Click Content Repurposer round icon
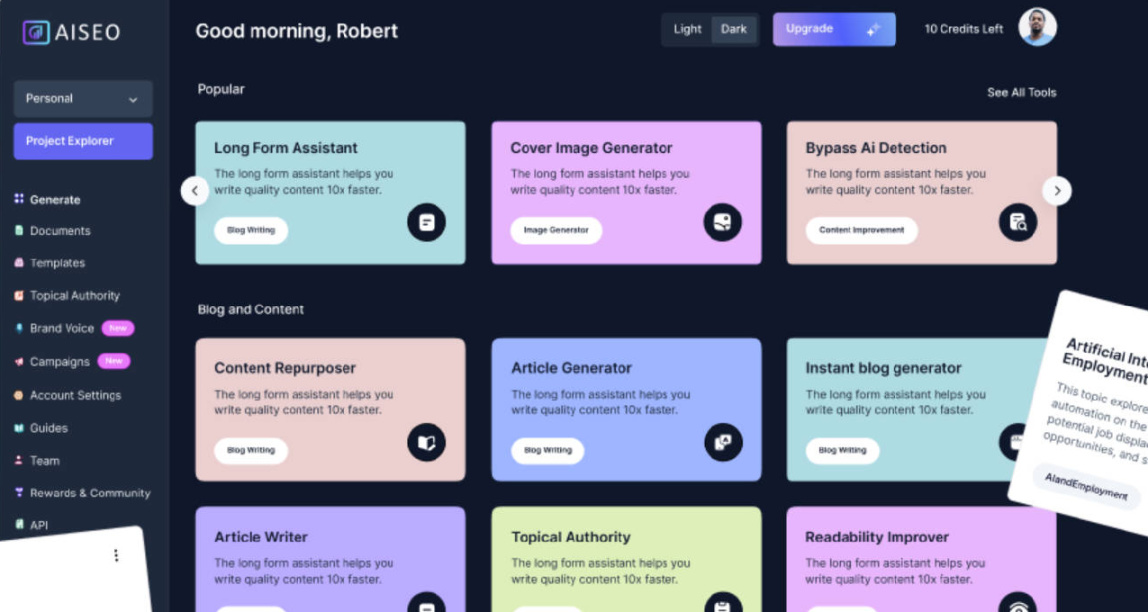1148x612 pixels. pos(426,442)
